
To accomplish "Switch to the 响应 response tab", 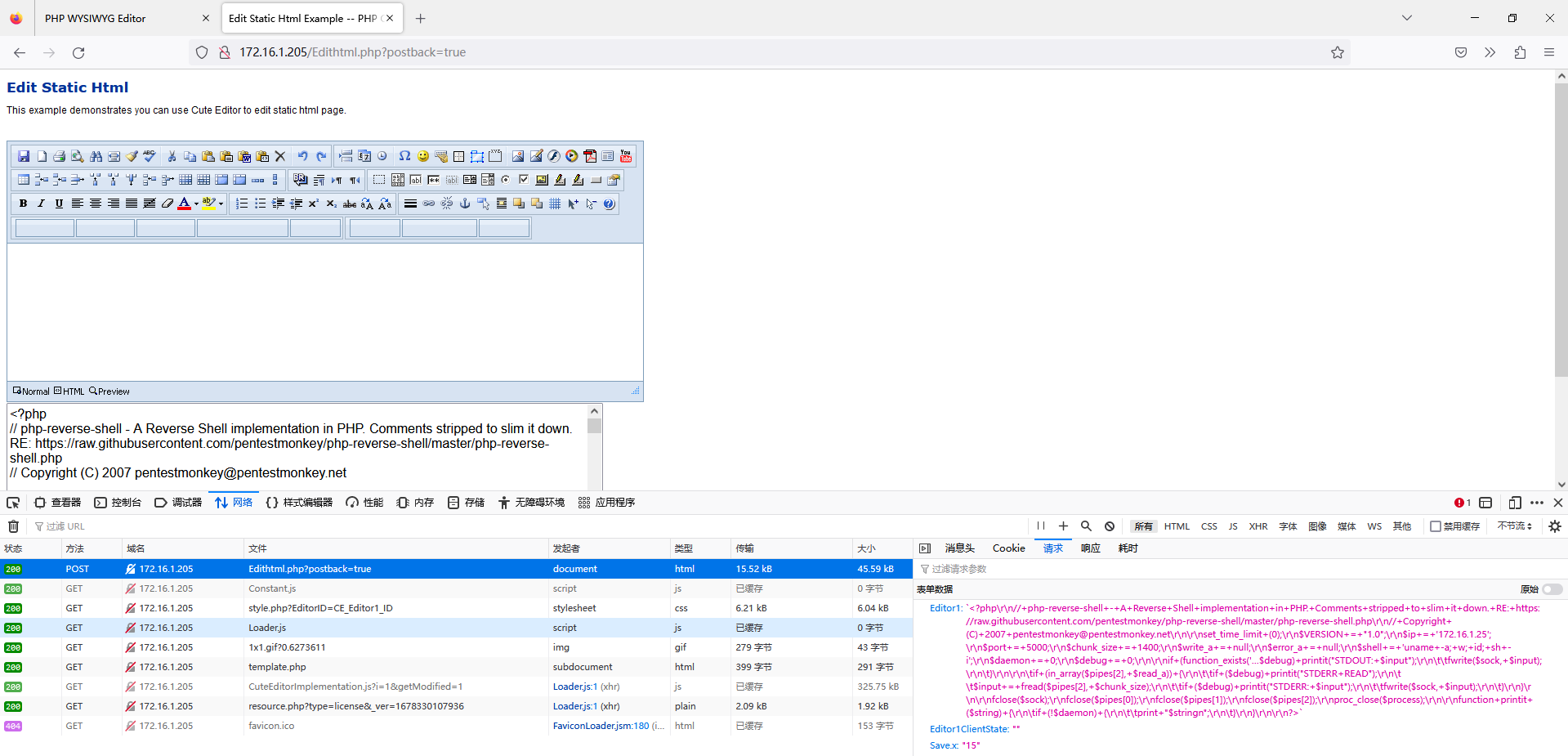I will point(1091,548).
